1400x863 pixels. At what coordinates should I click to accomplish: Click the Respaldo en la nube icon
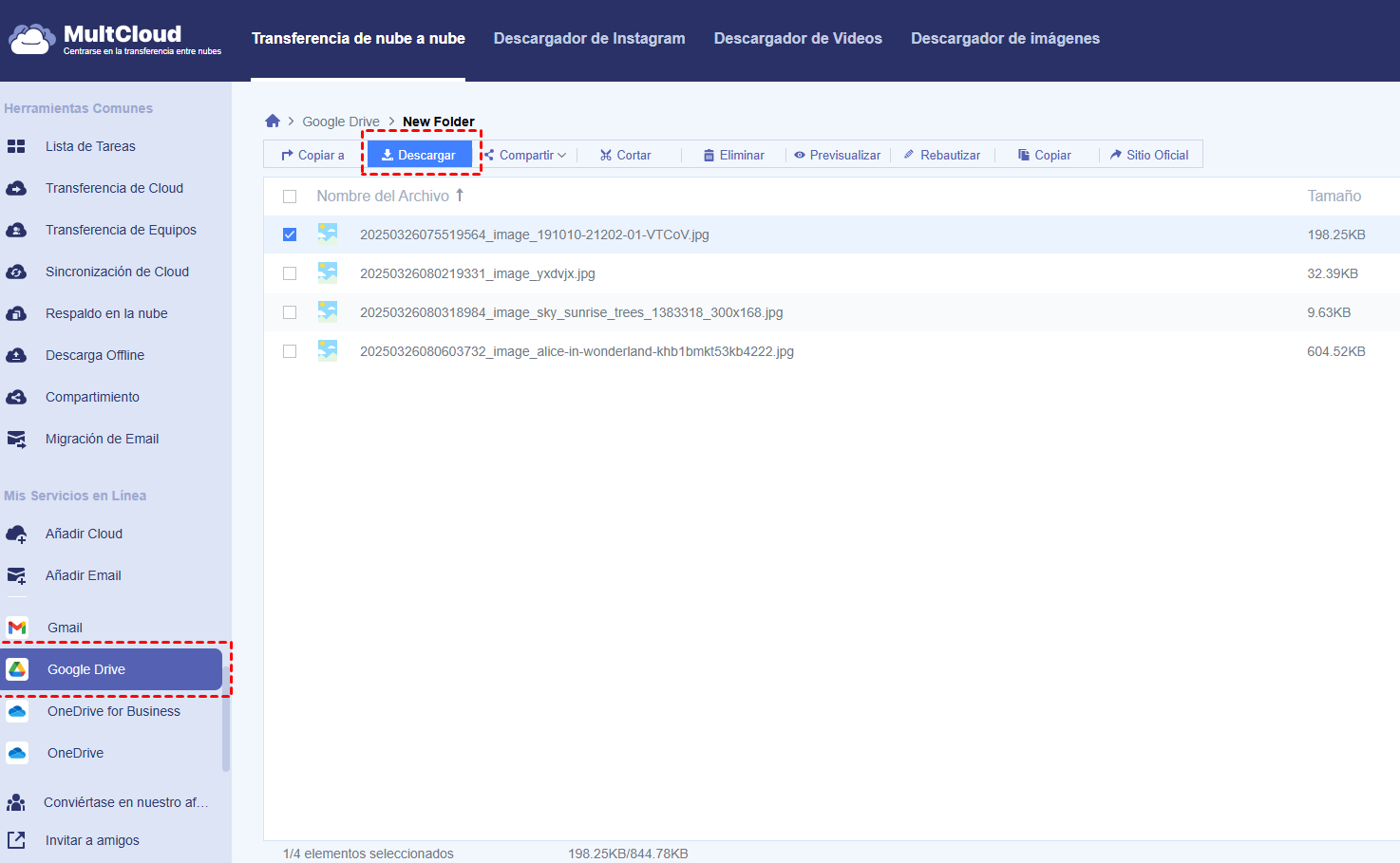click(16, 313)
